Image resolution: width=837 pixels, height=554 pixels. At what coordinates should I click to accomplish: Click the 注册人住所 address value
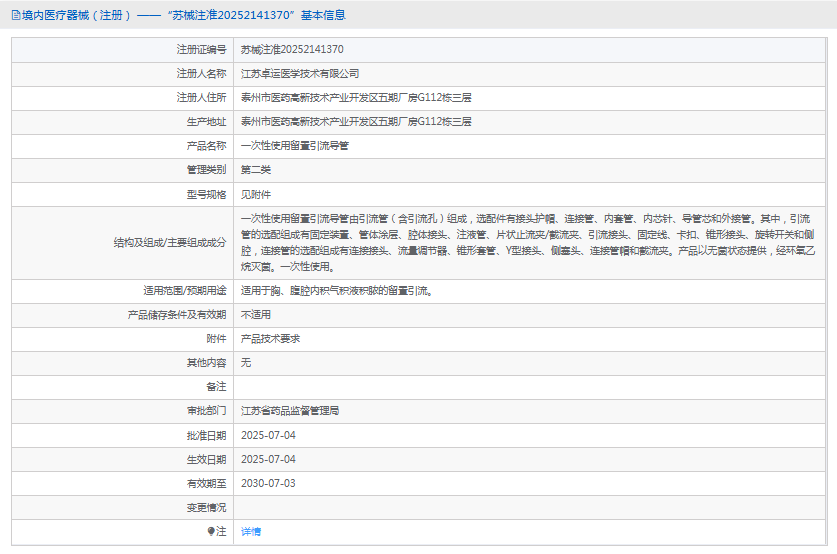(x=356, y=98)
